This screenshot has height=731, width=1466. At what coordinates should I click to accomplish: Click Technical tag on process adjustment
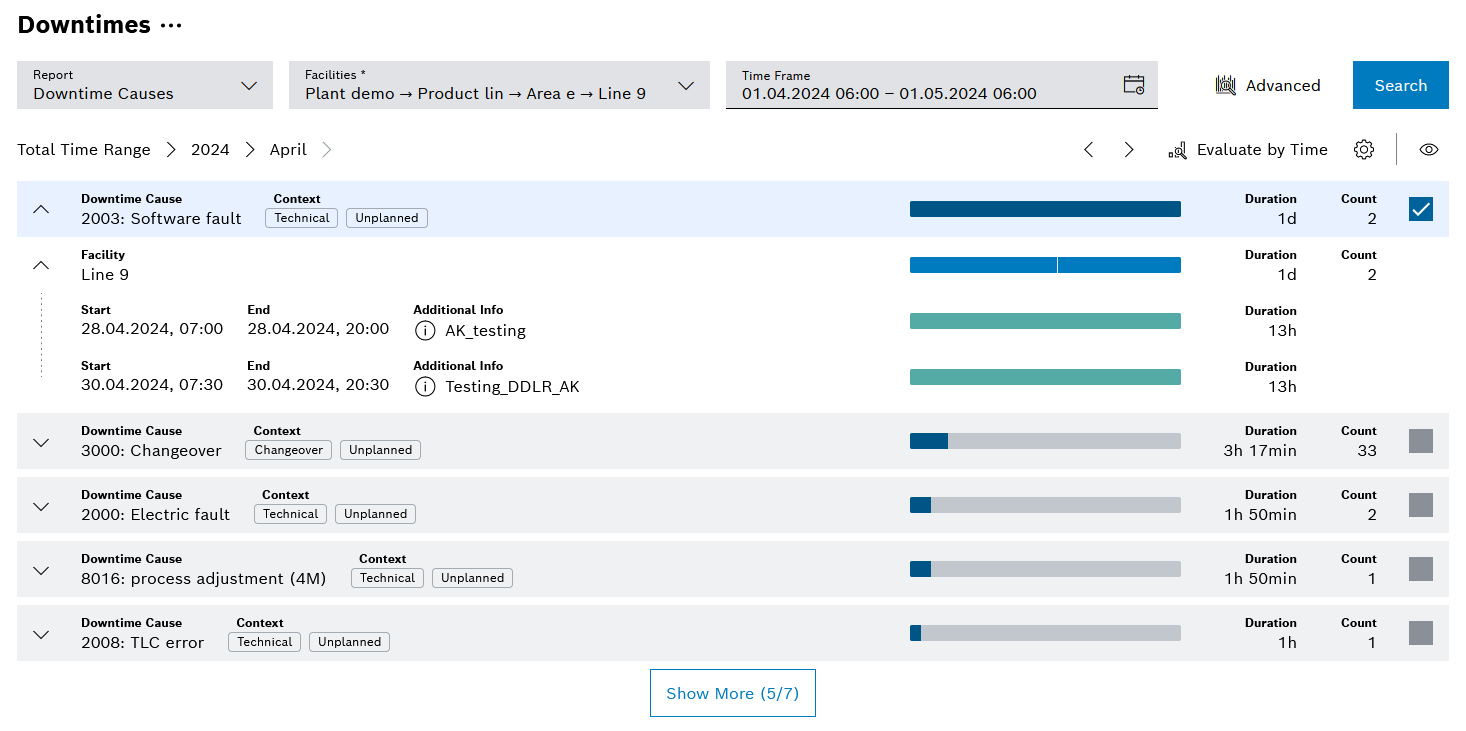[x=388, y=578]
